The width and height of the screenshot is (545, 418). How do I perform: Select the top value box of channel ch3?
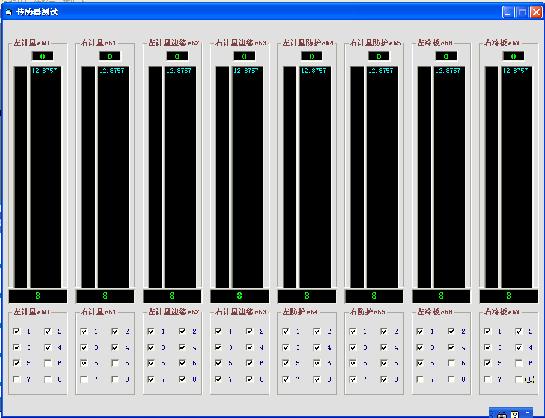[x=244, y=56]
